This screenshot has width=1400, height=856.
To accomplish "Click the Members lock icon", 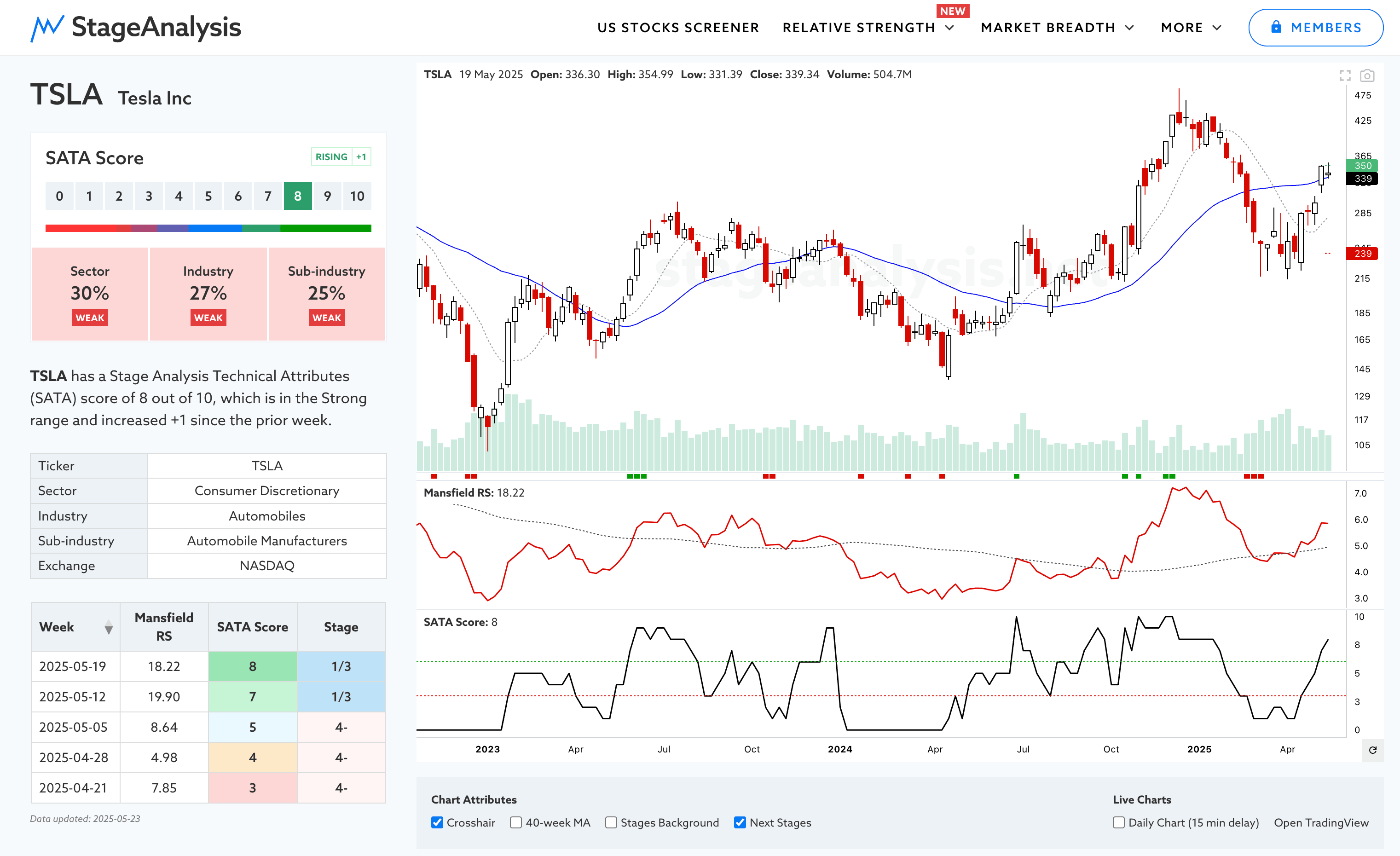I will pos(1276,27).
